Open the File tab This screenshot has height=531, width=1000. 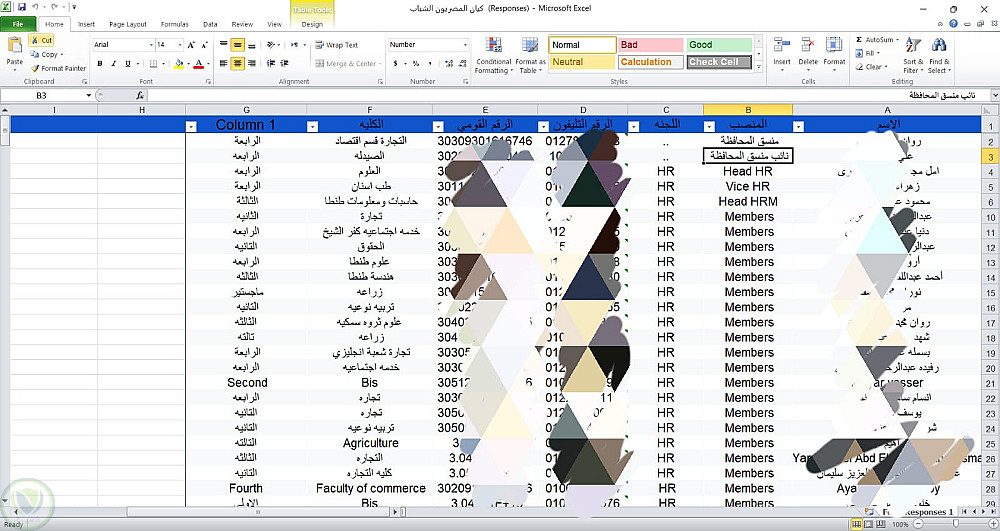click(x=18, y=24)
